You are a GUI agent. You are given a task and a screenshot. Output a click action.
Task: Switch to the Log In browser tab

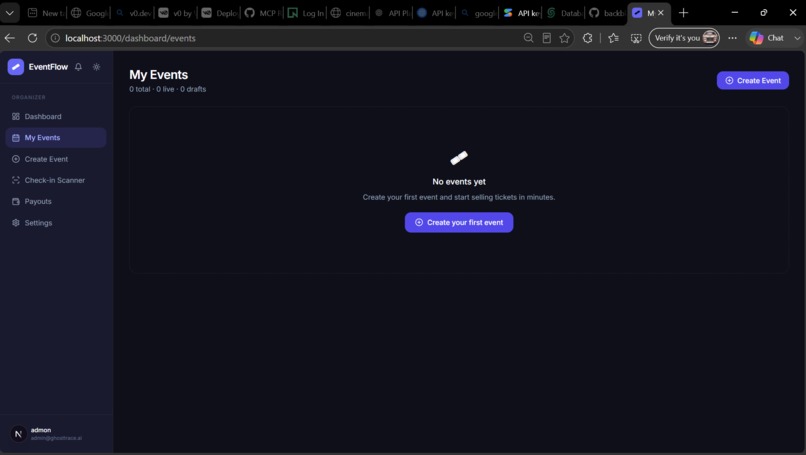(305, 13)
